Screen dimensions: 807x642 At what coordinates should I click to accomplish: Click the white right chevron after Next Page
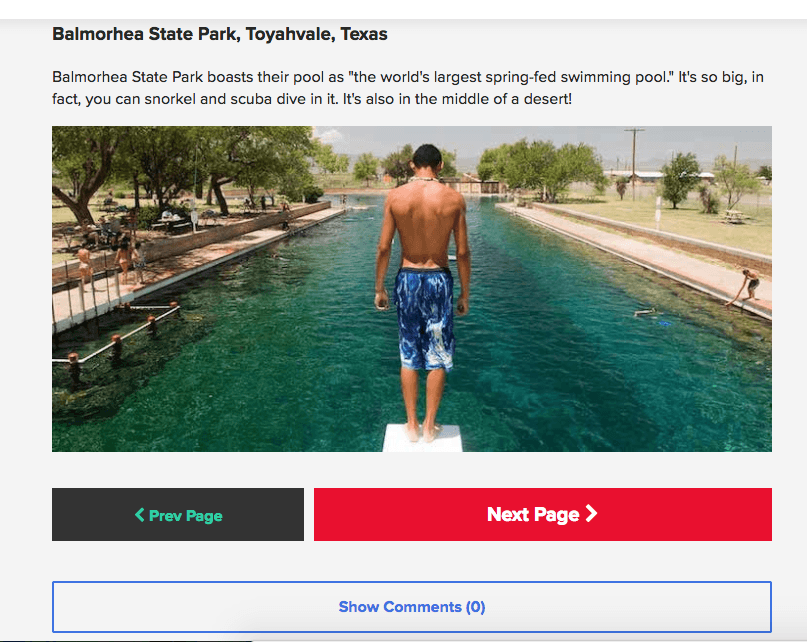[x=591, y=513]
